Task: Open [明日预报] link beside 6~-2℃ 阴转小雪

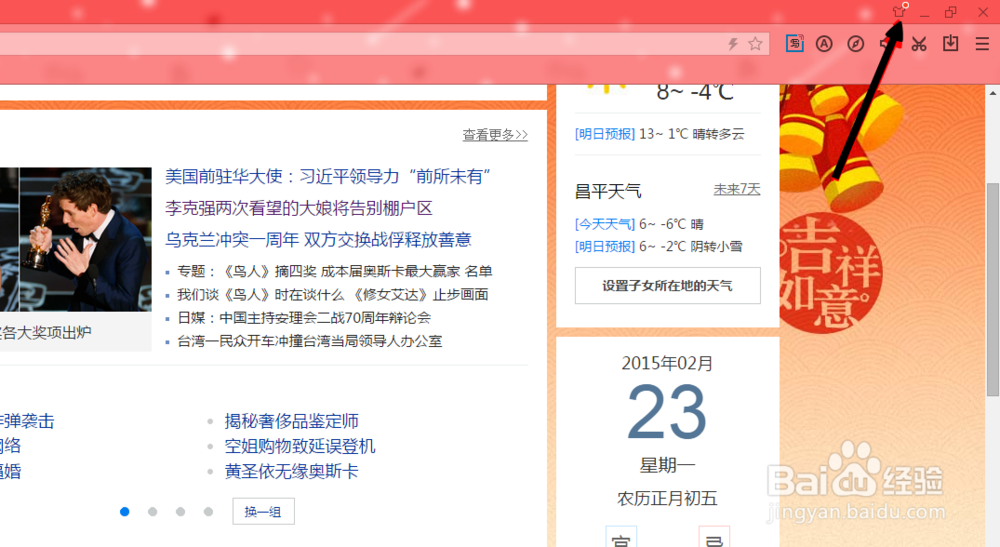Action: point(605,247)
